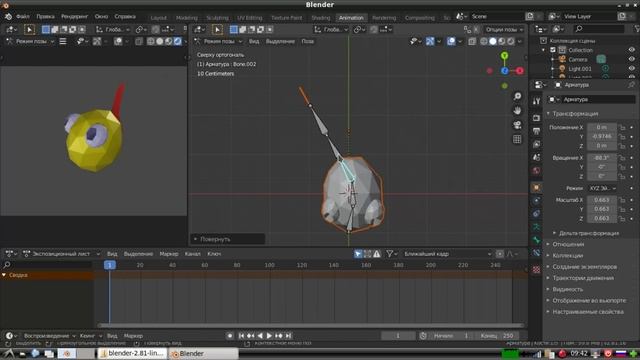Open the Поза menu in main viewport
Viewport: 640px width, 360px height.
coord(307,41)
